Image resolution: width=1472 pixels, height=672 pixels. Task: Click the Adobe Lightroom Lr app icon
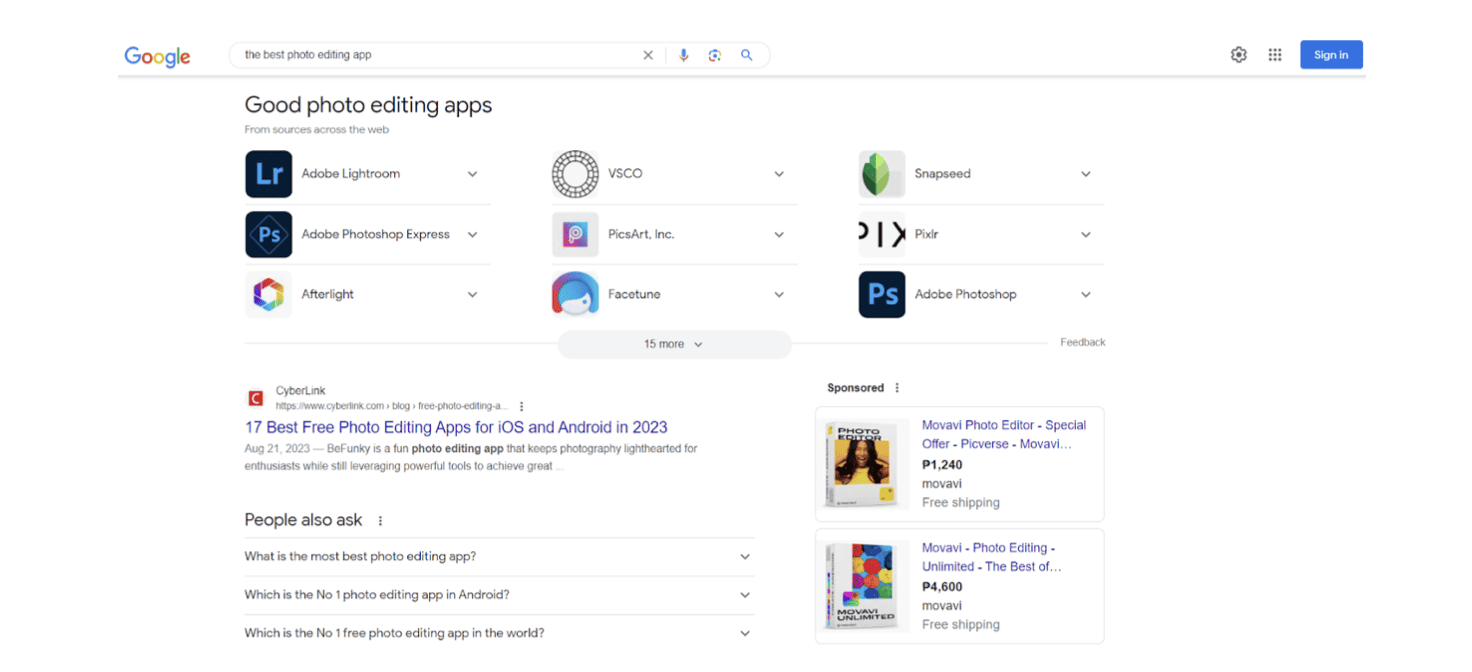(269, 174)
